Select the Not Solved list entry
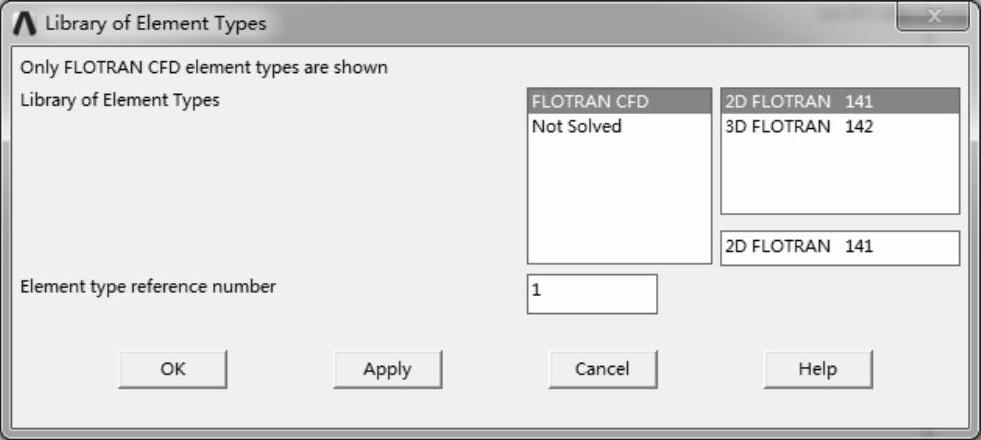The image size is (981, 440). (x=577, y=126)
